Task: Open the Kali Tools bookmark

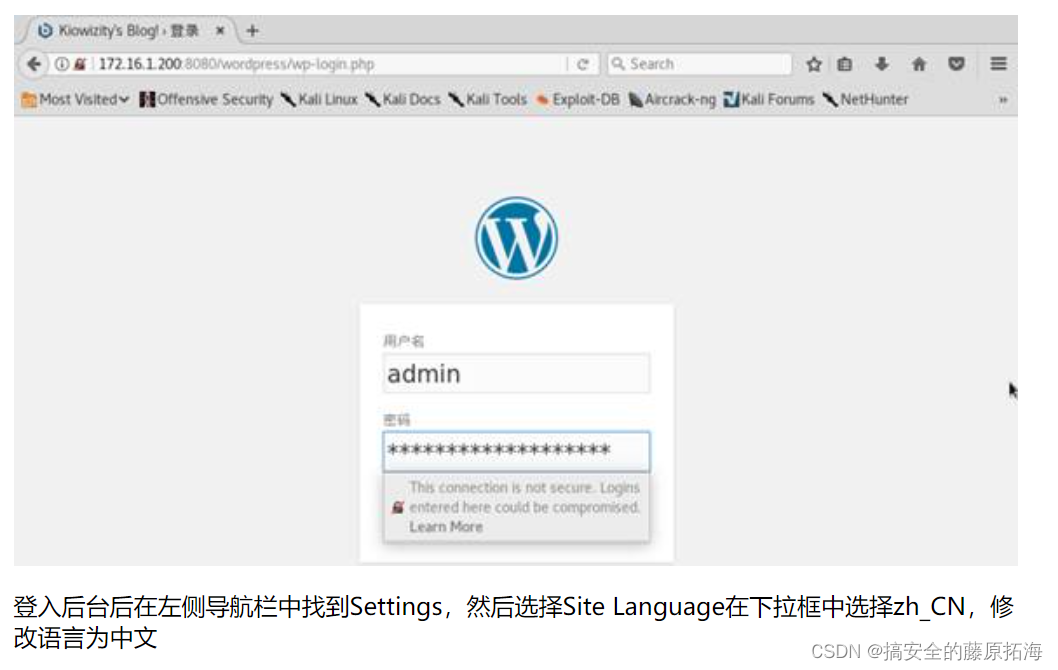Action: [x=487, y=100]
